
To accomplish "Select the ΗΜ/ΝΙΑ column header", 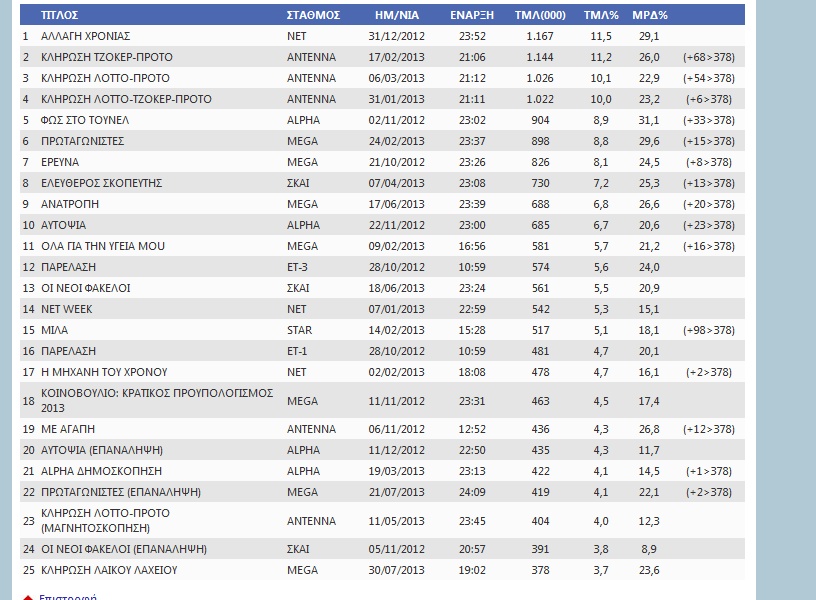I will [x=396, y=16].
